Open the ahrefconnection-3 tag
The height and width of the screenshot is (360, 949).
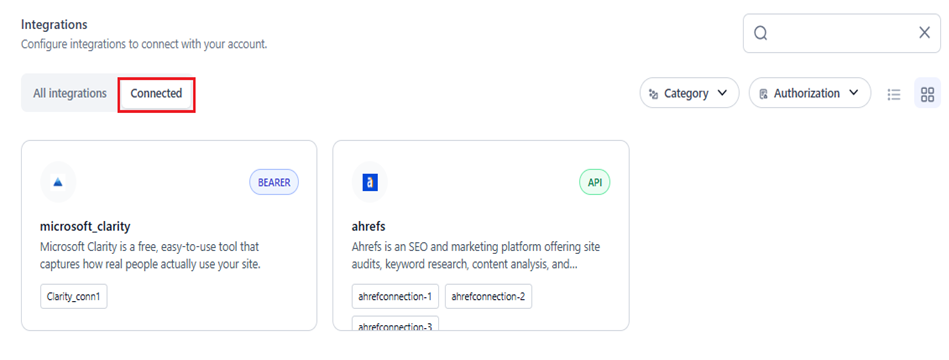(x=395, y=324)
